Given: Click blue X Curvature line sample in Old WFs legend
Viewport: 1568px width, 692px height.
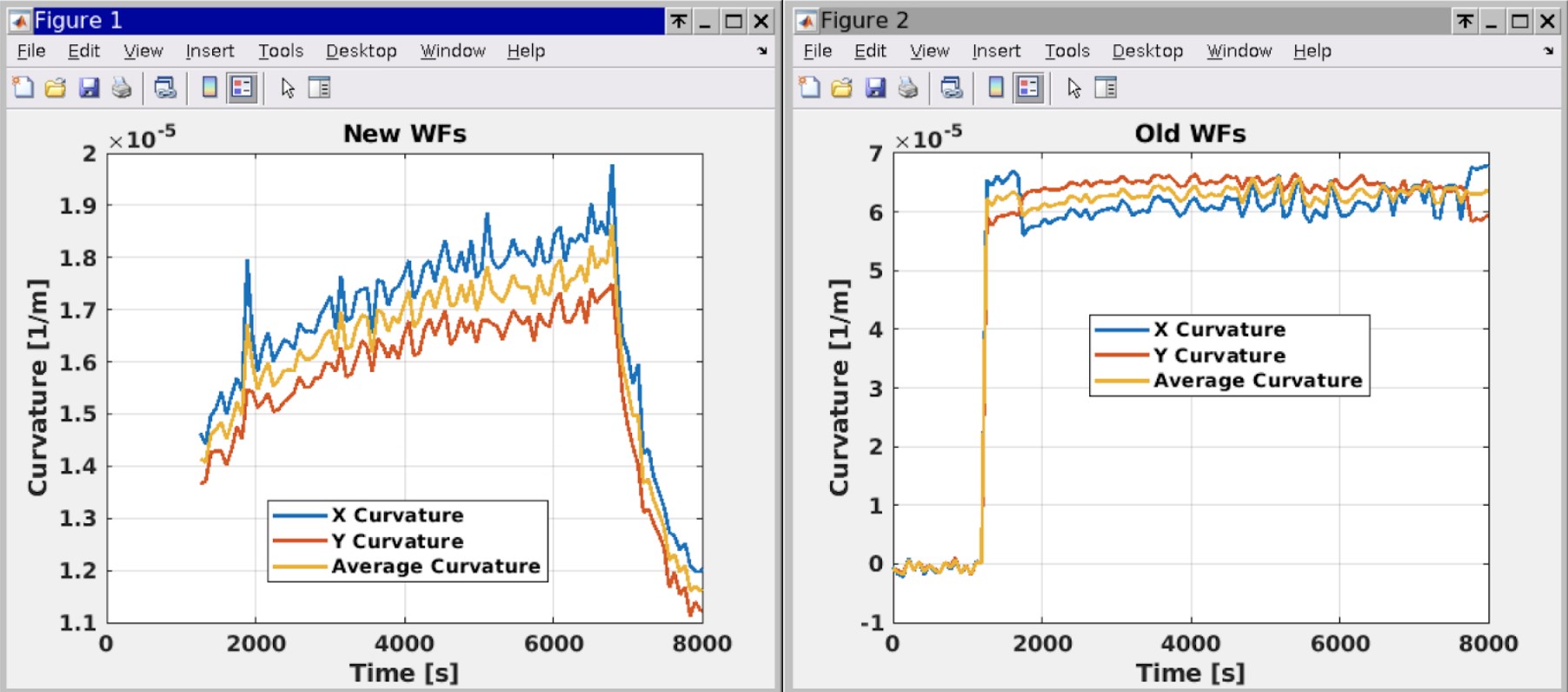Looking at the screenshot, I should click(x=1121, y=330).
